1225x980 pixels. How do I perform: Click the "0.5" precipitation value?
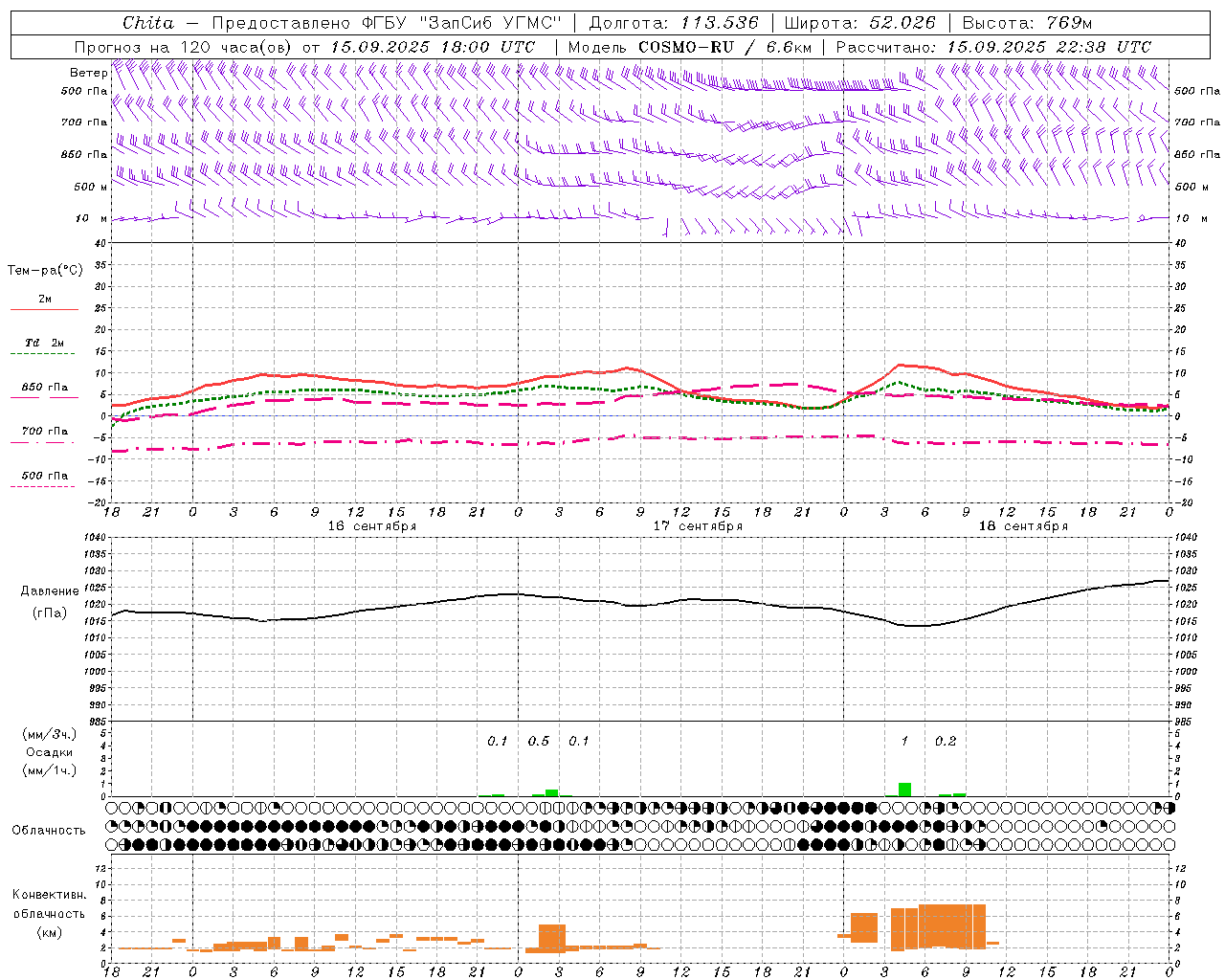[539, 742]
